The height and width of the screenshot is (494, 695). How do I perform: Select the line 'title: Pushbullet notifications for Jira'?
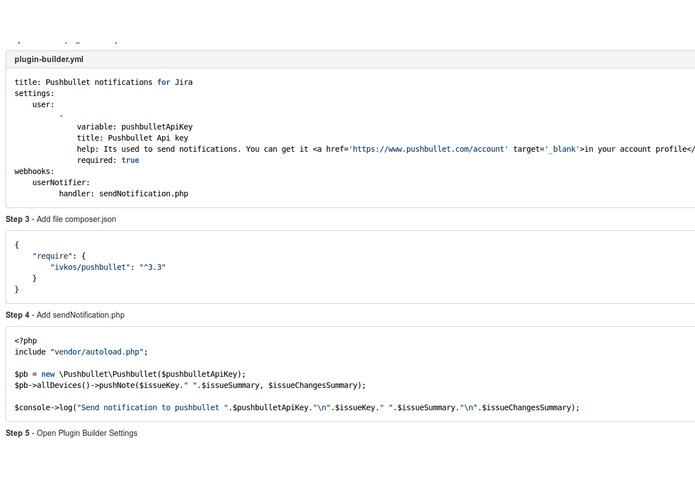pos(103,82)
